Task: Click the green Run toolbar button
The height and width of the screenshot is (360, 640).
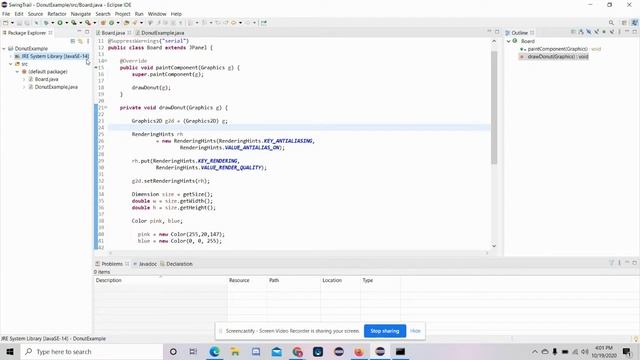Action: tap(60, 23)
